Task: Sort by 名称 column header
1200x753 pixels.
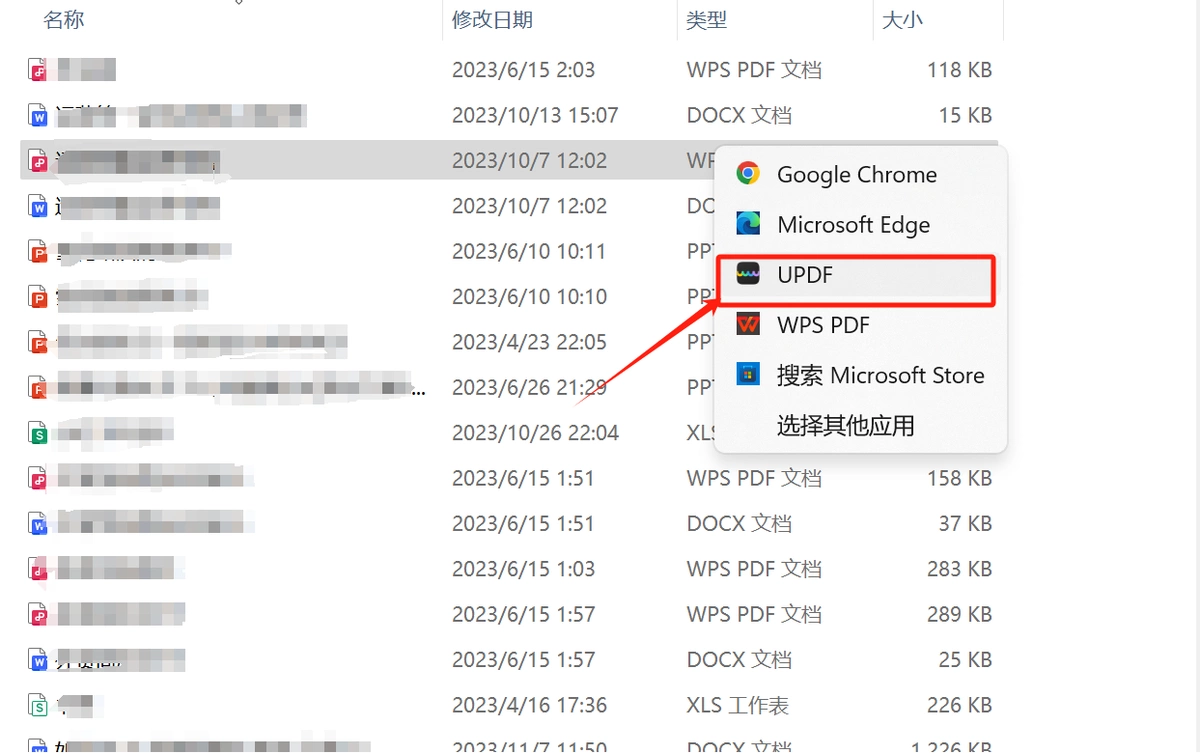Action: click(x=64, y=19)
